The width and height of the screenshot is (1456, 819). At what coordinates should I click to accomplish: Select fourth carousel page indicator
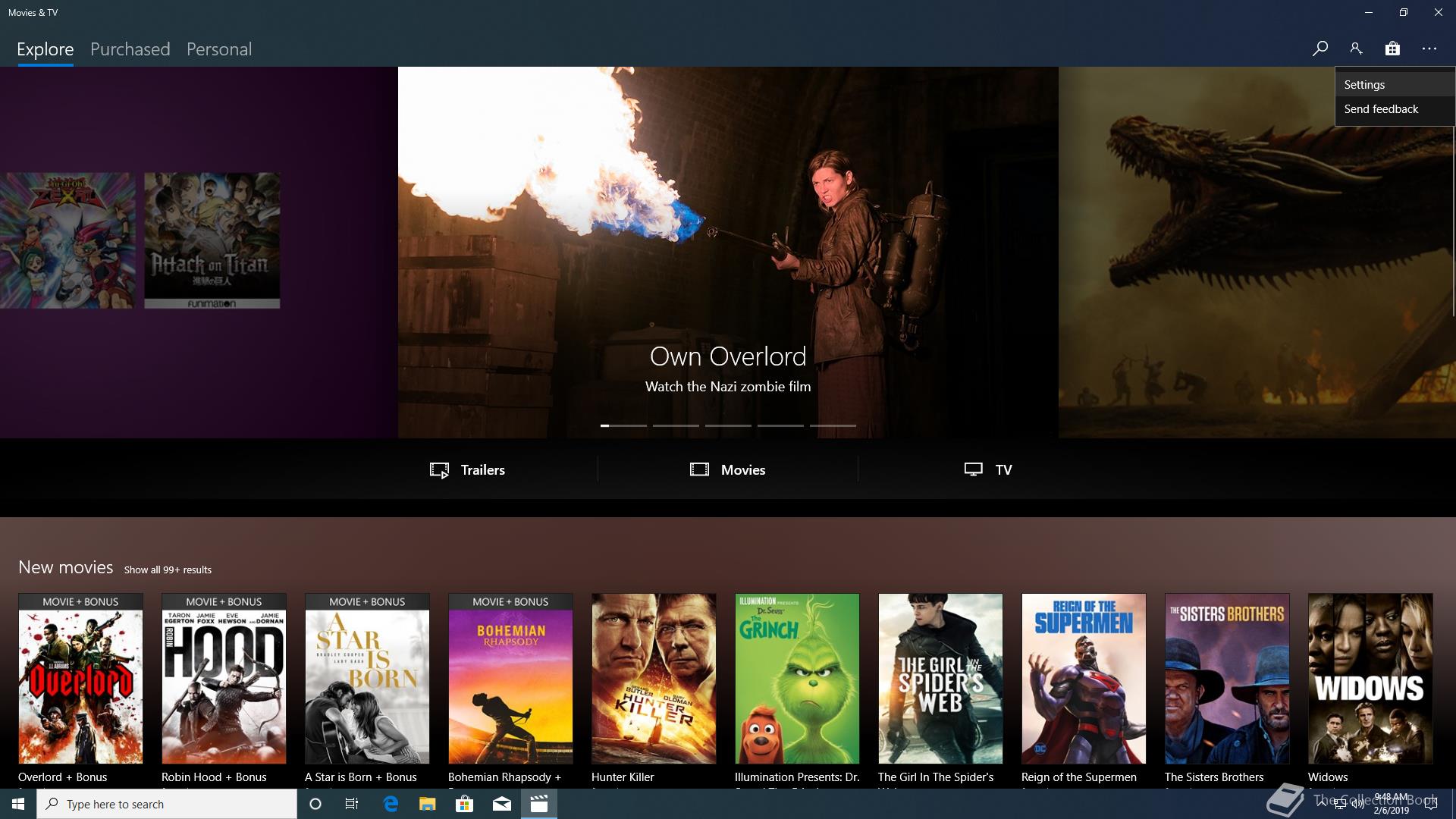(x=780, y=425)
